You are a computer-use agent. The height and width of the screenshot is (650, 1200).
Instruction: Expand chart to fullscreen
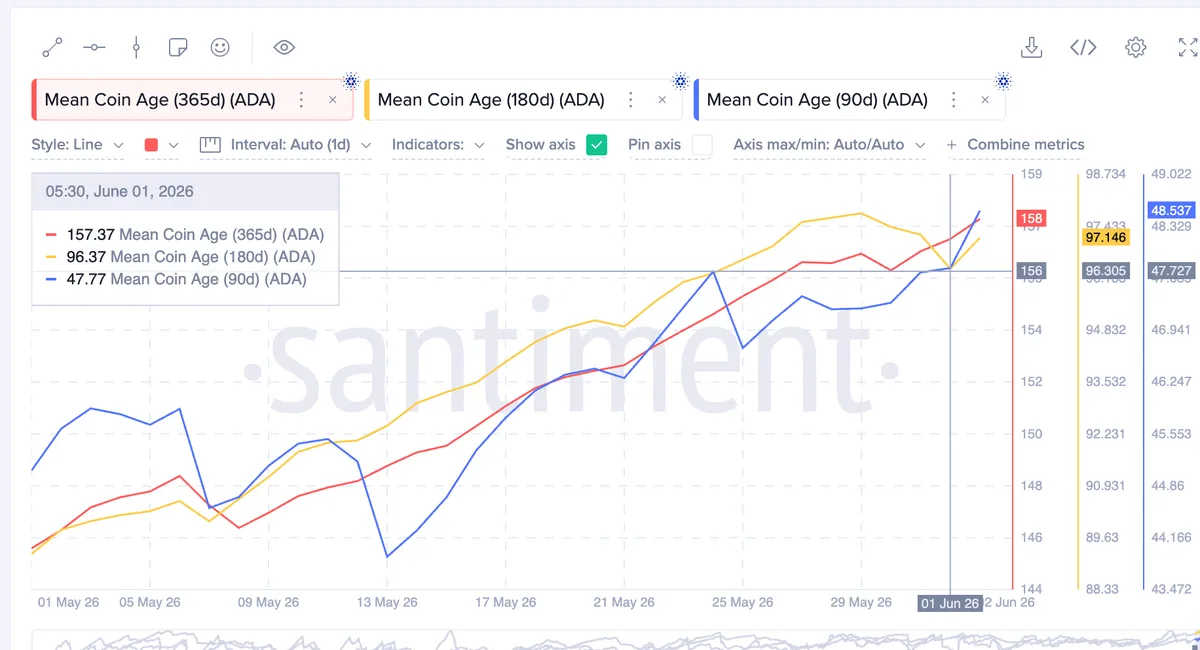point(1187,47)
